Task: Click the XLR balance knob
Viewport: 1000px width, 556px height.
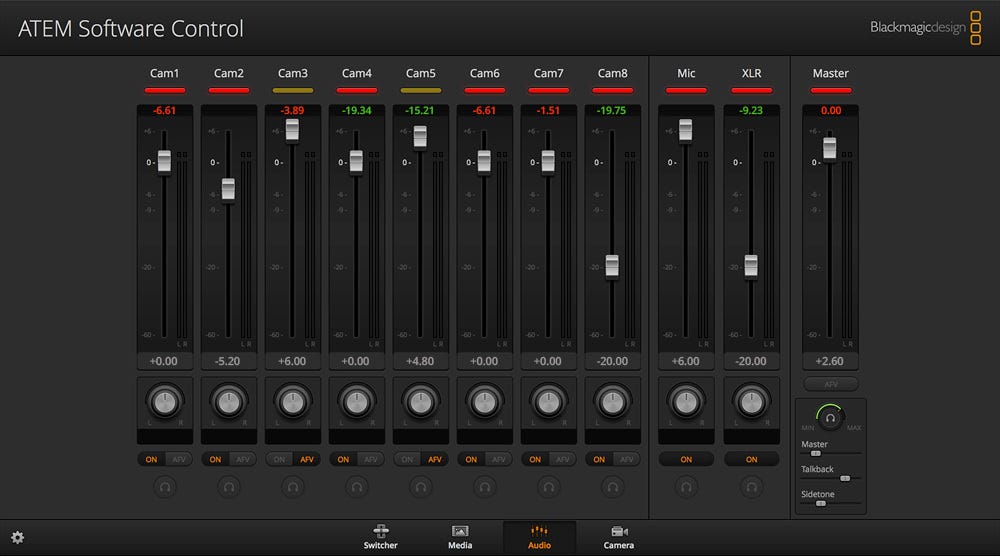Action: pyautogui.click(x=751, y=402)
